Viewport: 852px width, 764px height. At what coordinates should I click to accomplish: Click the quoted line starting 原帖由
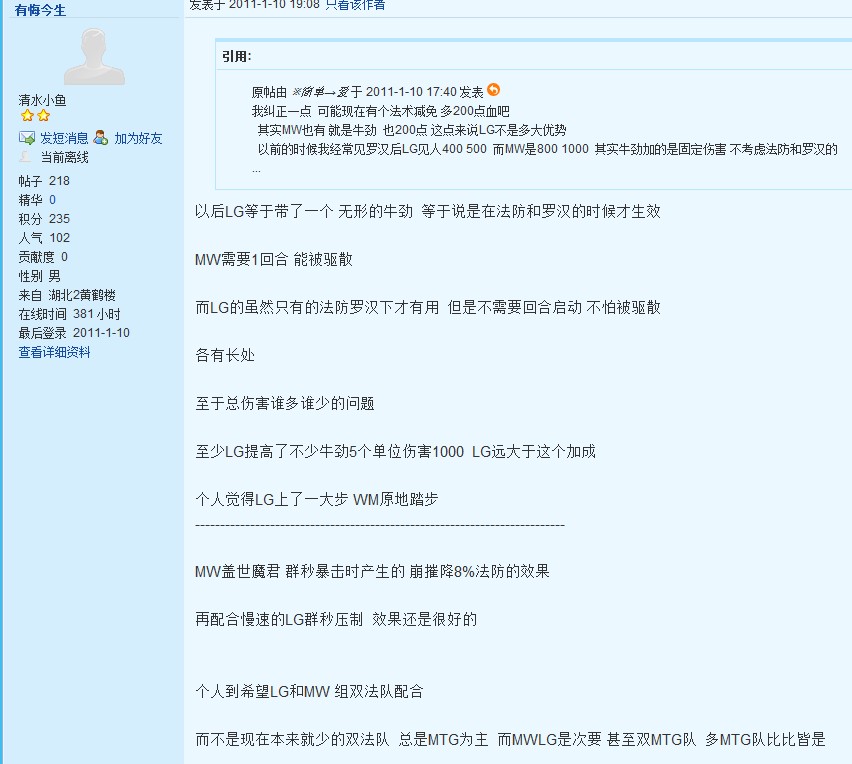pos(367,92)
